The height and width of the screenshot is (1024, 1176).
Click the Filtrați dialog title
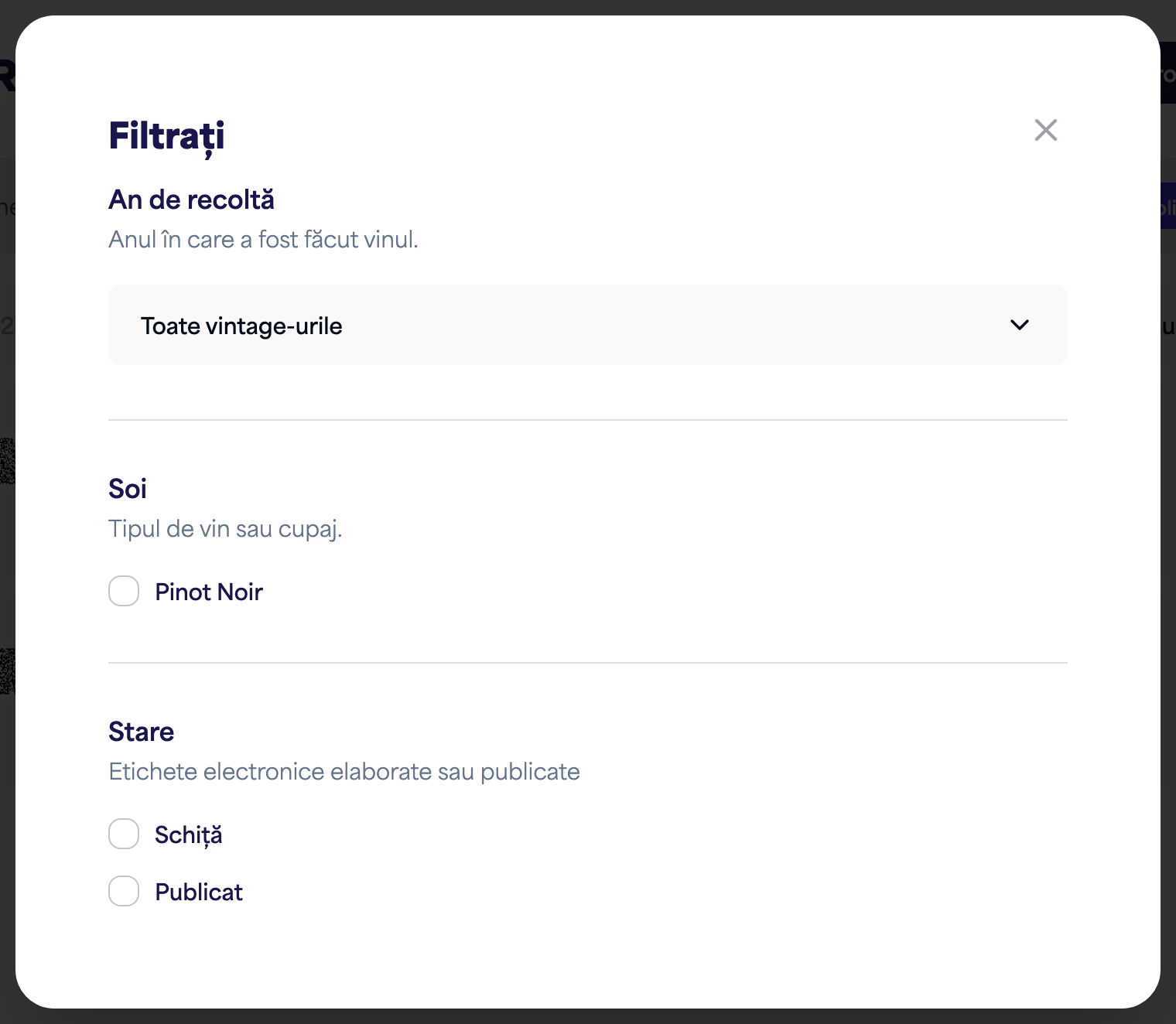click(x=166, y=137)
